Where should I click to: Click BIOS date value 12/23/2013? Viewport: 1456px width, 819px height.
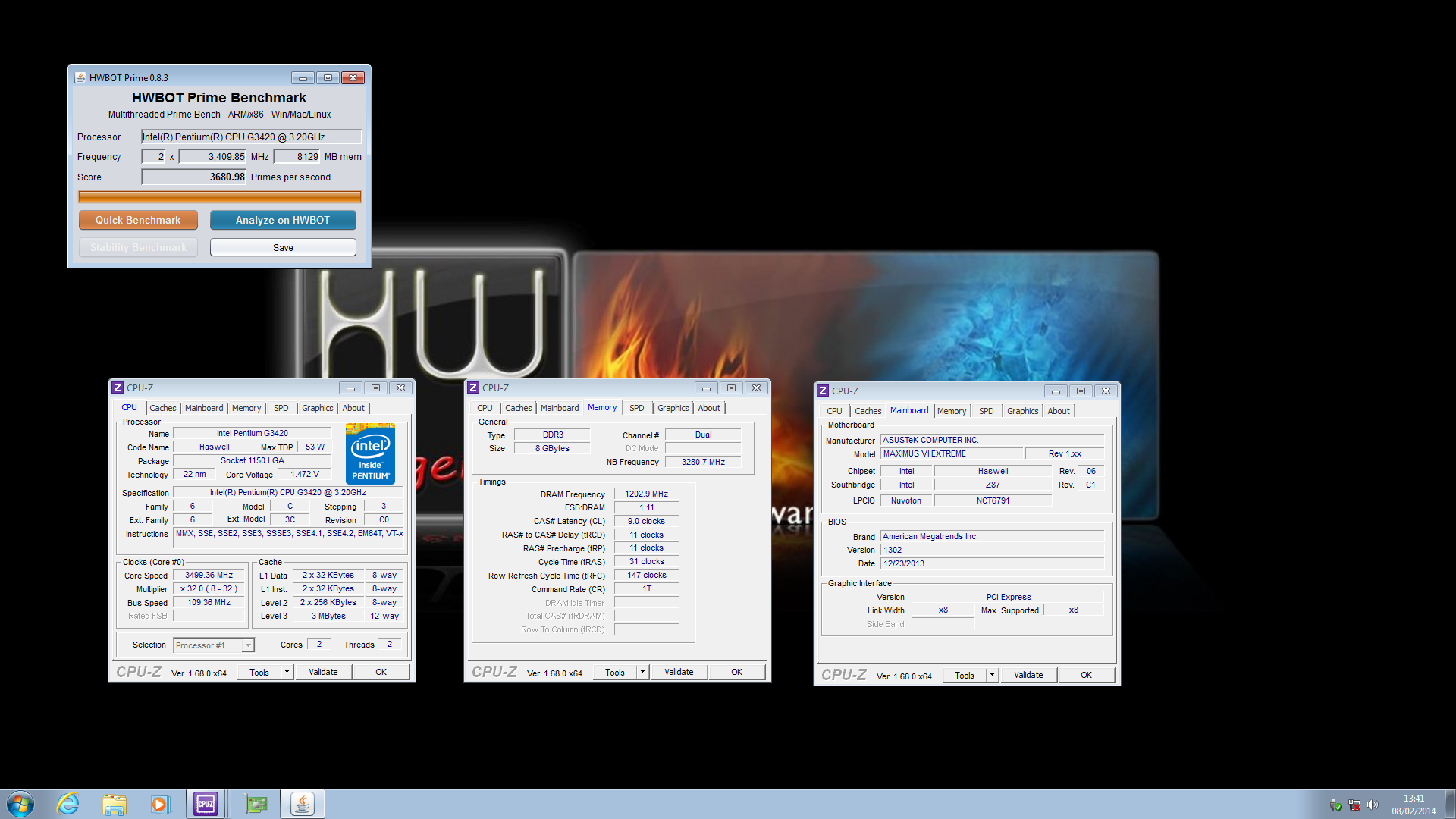[992, 563]
